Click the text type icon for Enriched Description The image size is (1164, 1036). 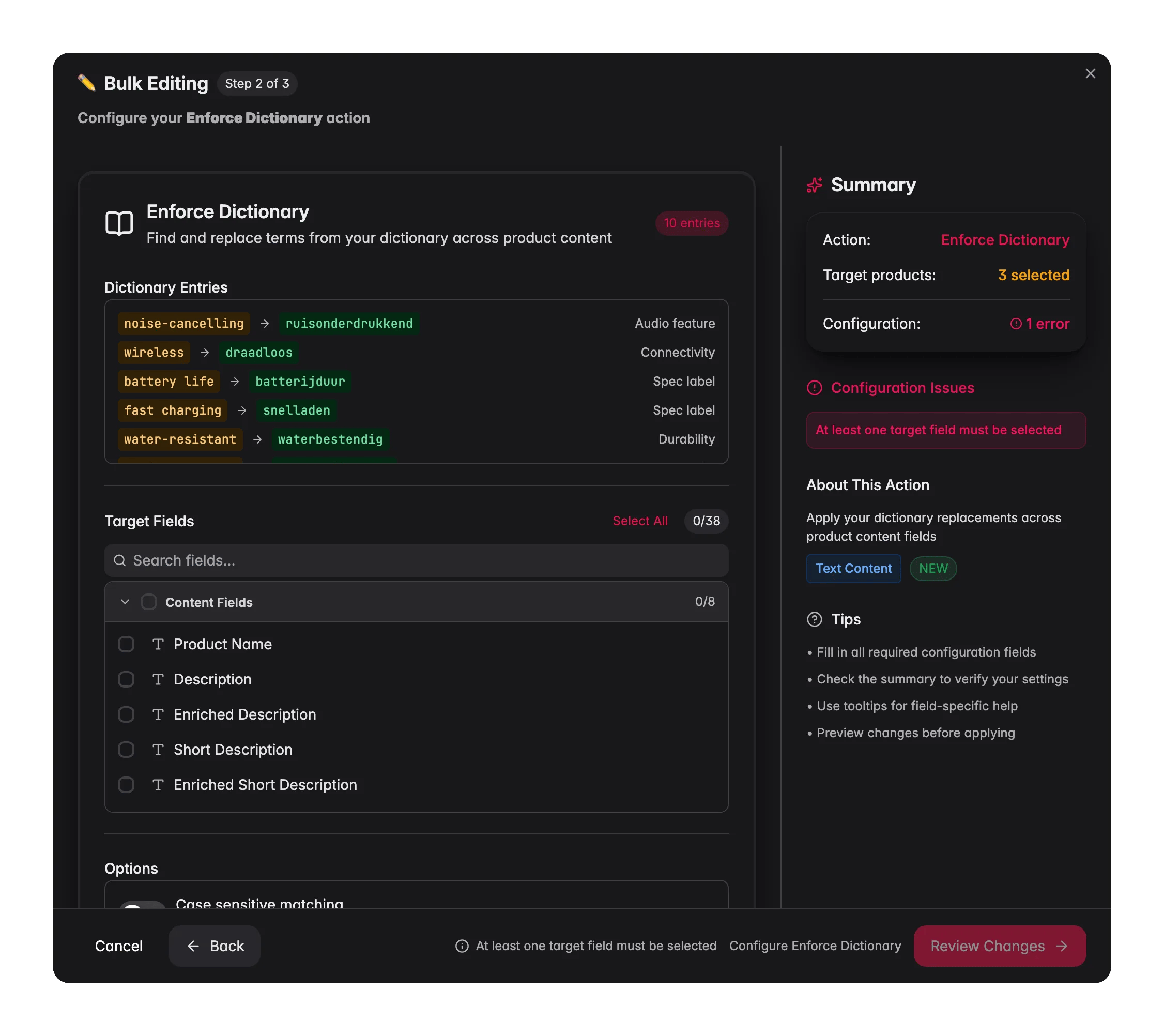pos(158,714)
